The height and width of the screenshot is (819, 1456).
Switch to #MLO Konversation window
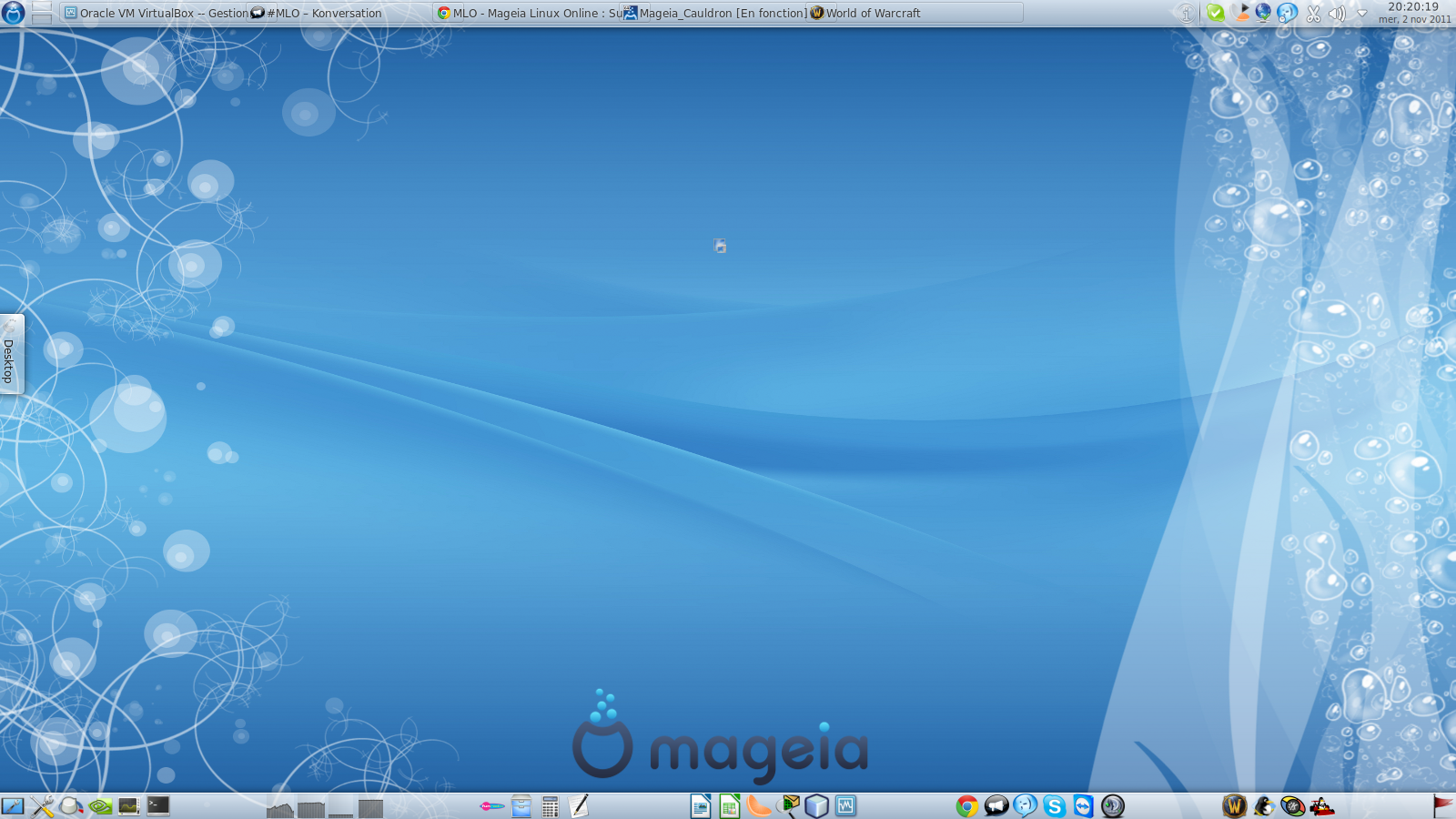click(x=339, y=13)
